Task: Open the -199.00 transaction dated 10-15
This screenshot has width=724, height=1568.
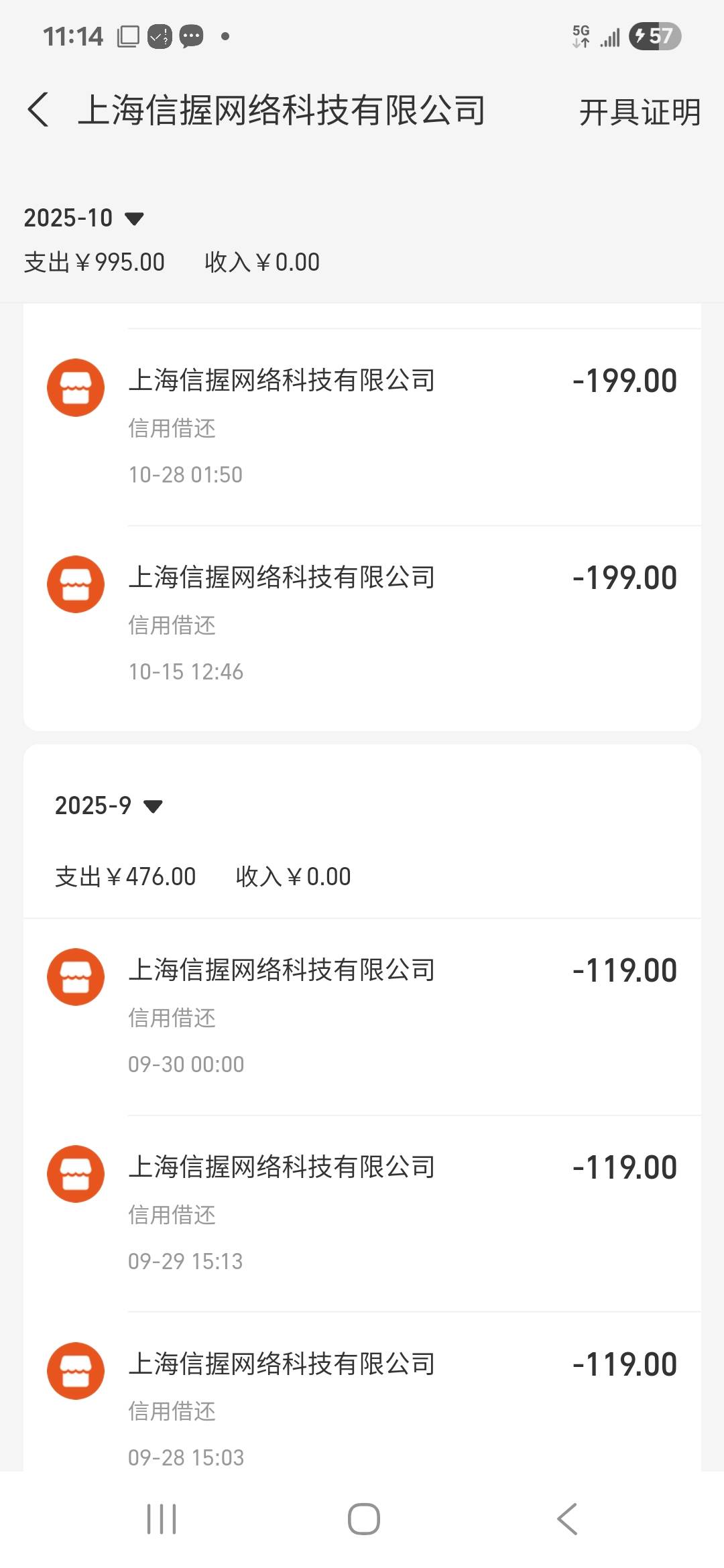Action: [x=624, y=578]
